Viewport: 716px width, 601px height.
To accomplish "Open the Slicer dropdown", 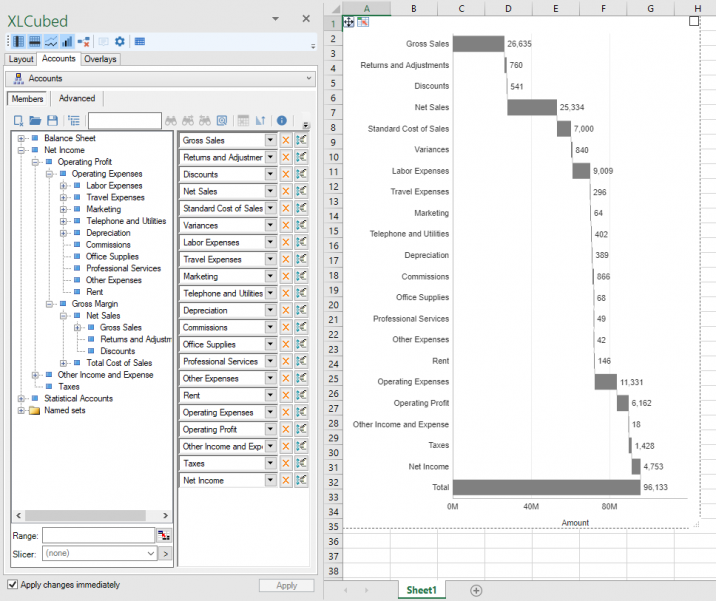I will click(x=151, y=553).
